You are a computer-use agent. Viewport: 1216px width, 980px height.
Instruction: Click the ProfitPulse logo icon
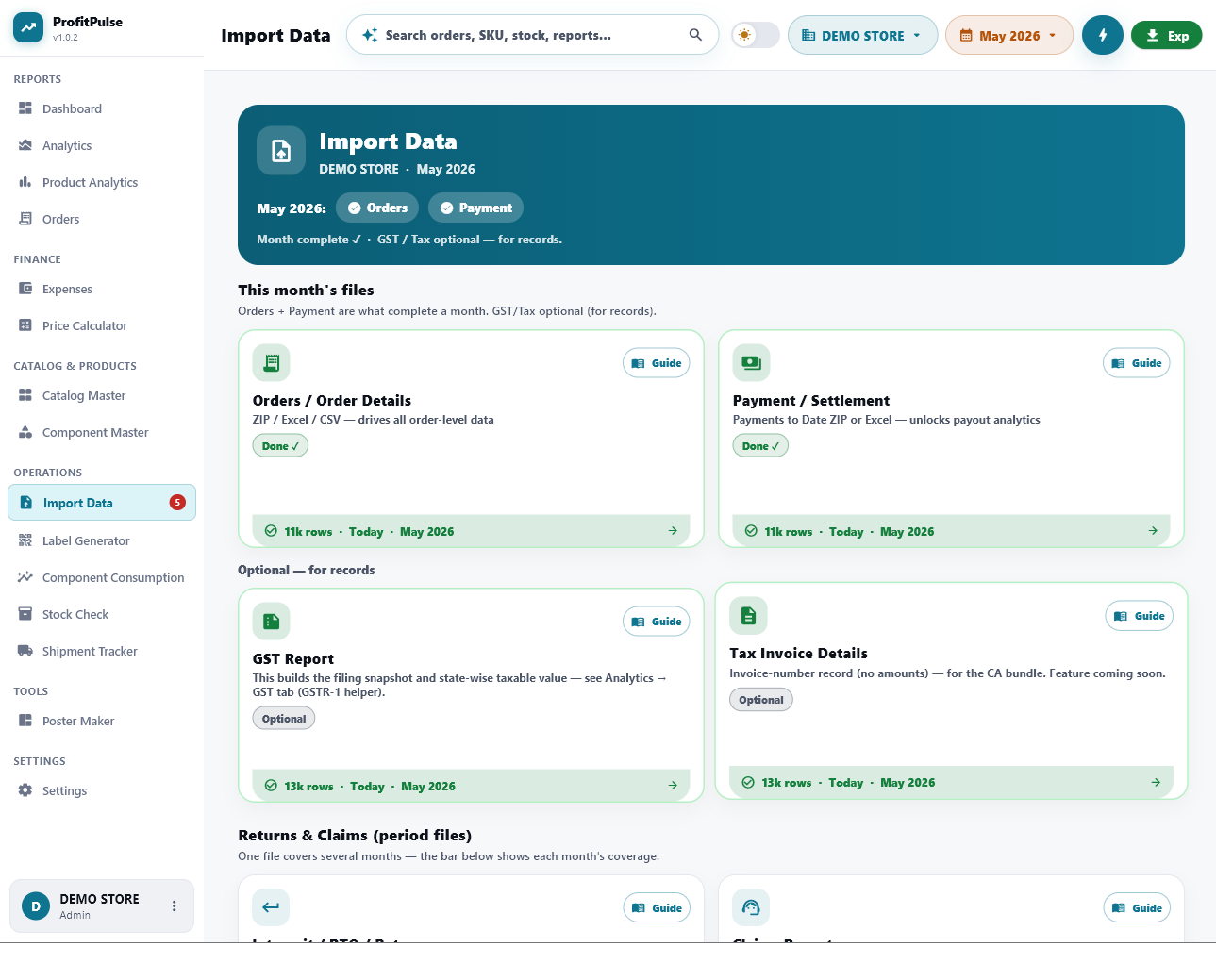pyautogui.click(x=28, y=28)
